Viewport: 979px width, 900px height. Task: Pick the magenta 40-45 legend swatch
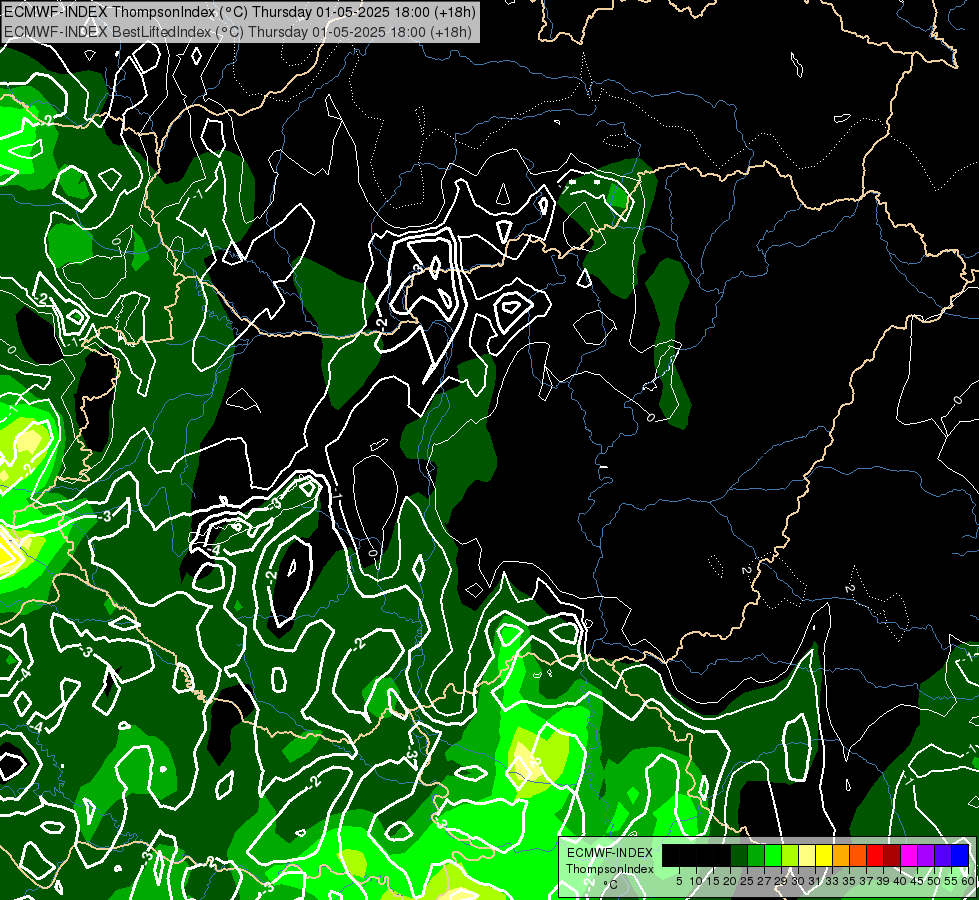[x=909, y=855]
